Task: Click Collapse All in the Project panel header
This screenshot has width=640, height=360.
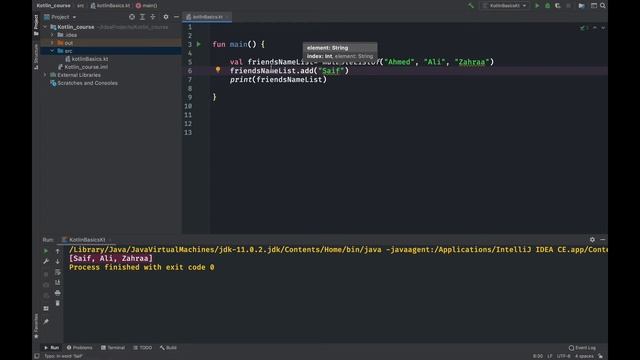Action: [x=153, y=17]
